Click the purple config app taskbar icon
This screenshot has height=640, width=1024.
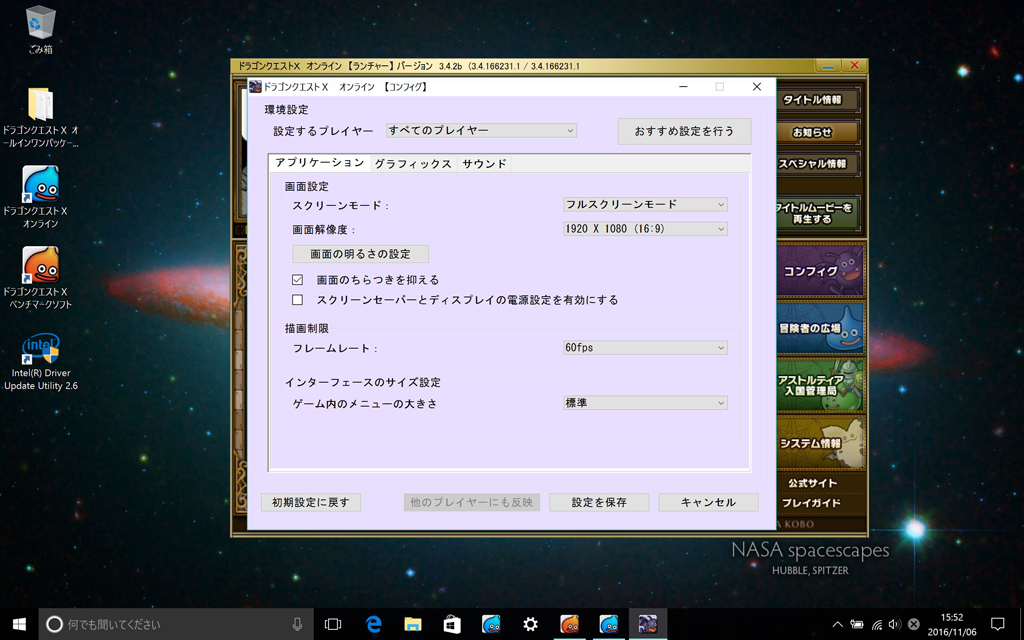[x=648, y=624]
